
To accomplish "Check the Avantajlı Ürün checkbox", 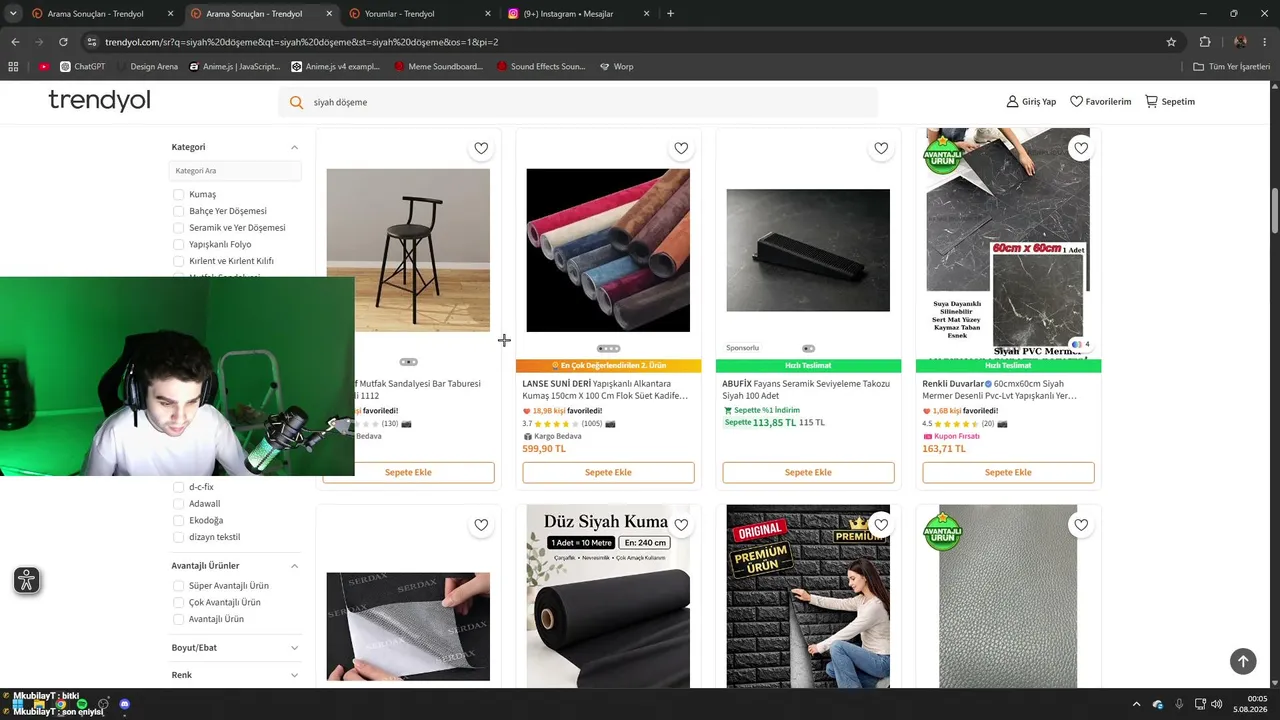I will click(x=178, y=619).
